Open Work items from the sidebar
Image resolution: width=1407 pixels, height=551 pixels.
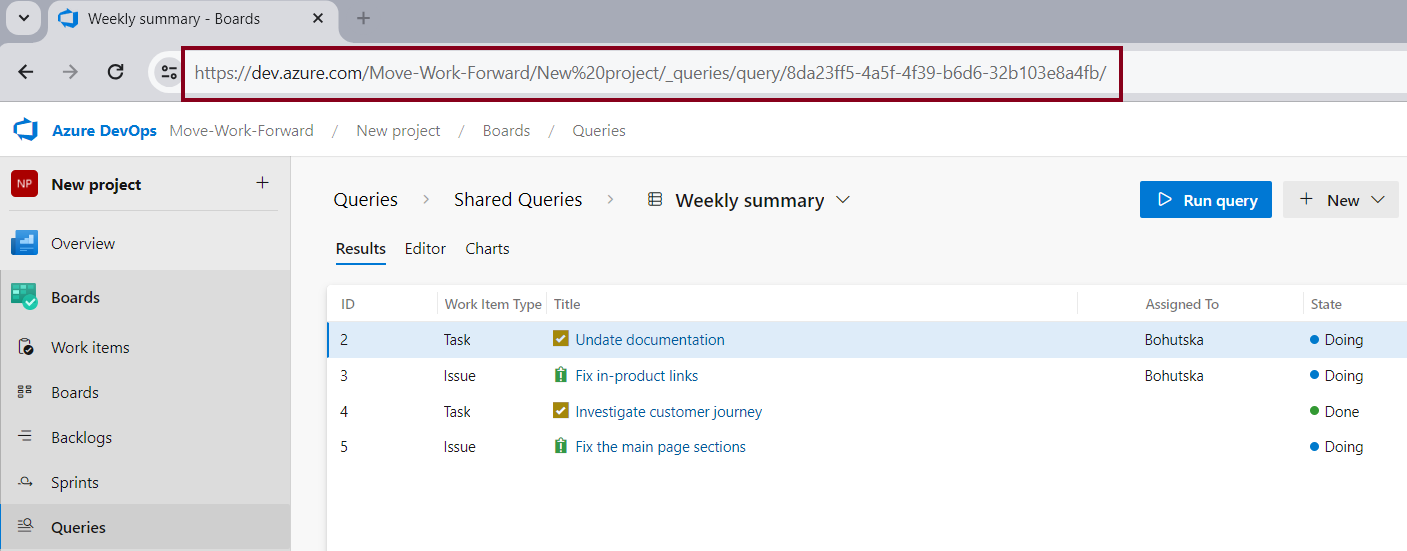pyautogui.click(x=90, y=347)
